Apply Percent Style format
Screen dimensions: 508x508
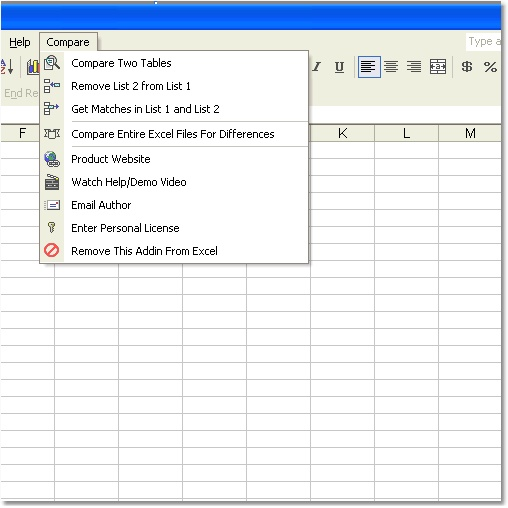pyautogui.click(x=490, y=67)
